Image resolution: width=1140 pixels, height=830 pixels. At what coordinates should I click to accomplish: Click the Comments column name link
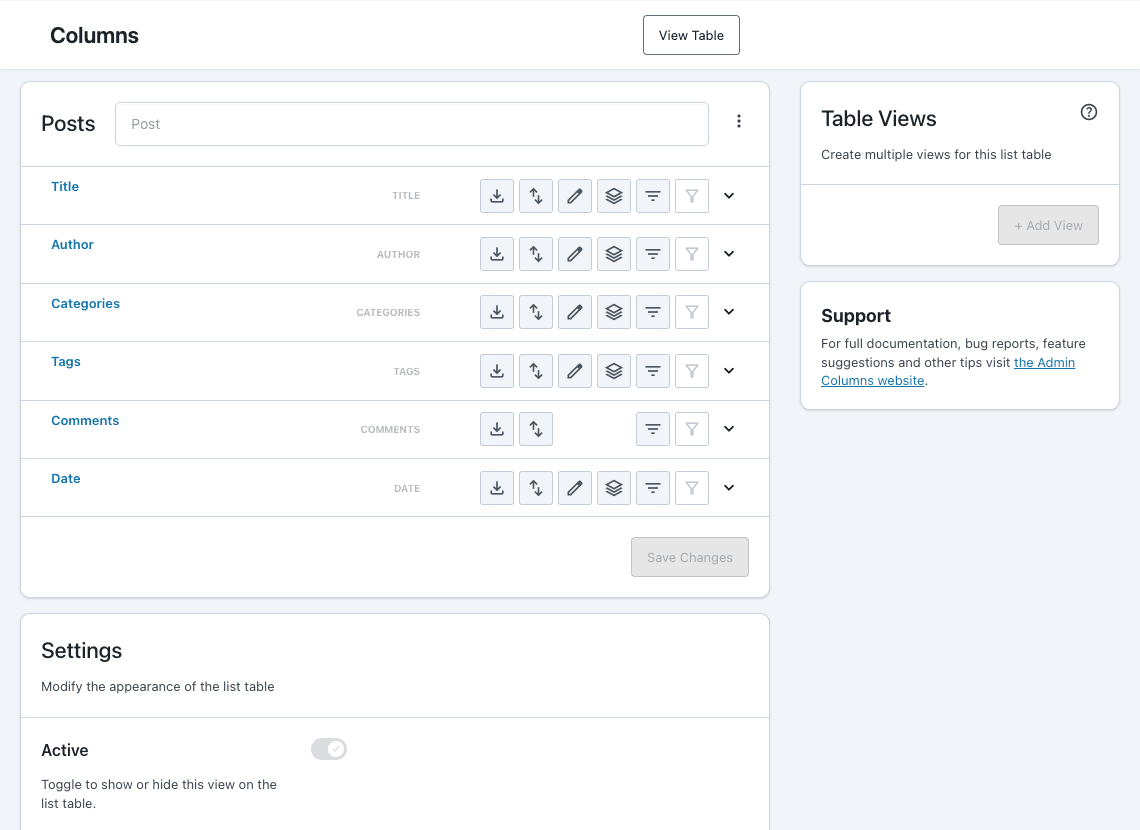point(85,421)
